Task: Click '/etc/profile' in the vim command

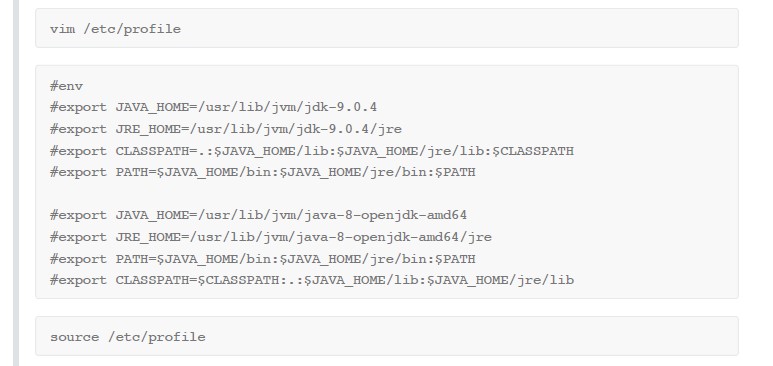Action: pos(132,29)
